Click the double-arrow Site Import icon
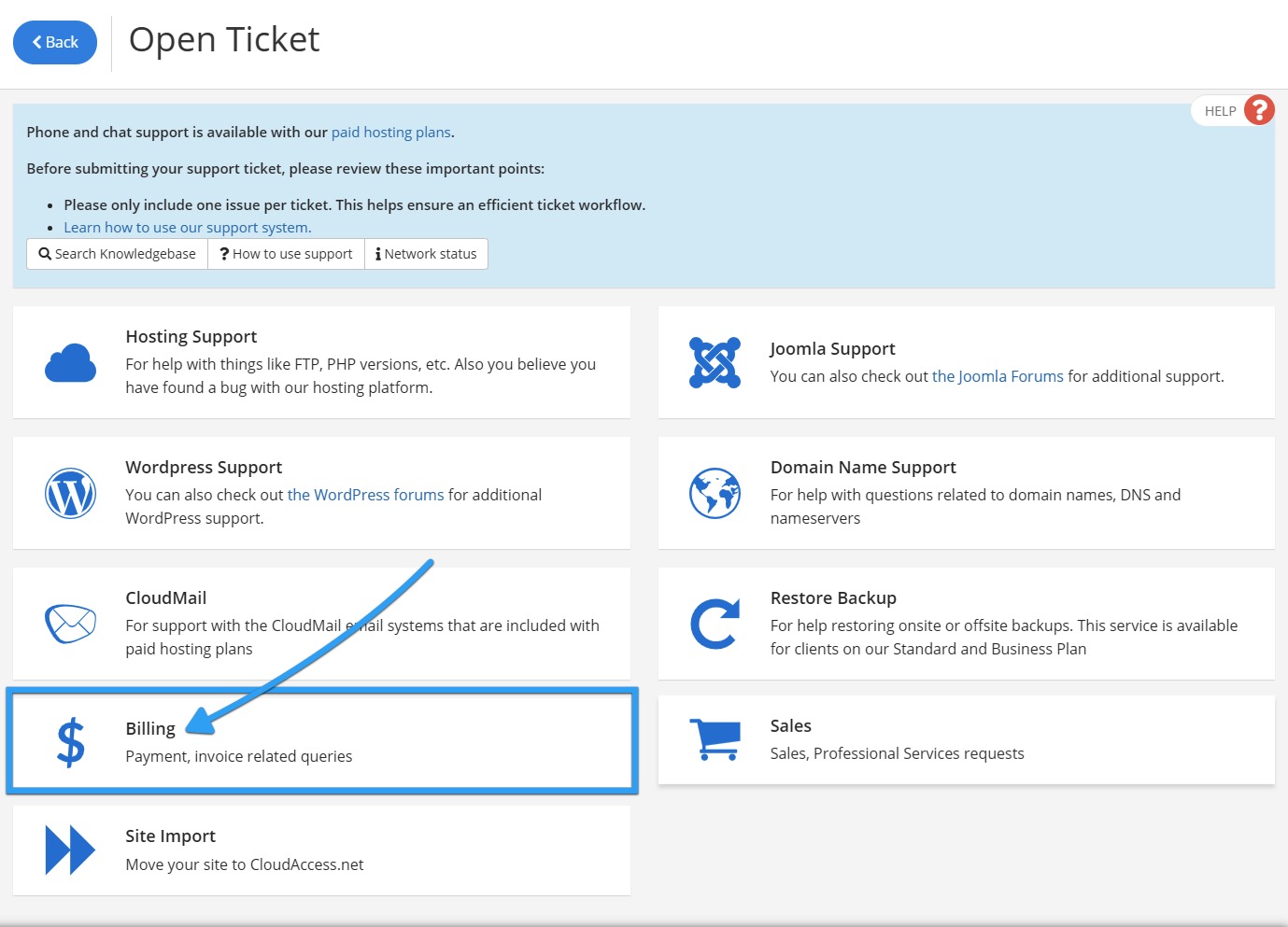 click(69, 850)
